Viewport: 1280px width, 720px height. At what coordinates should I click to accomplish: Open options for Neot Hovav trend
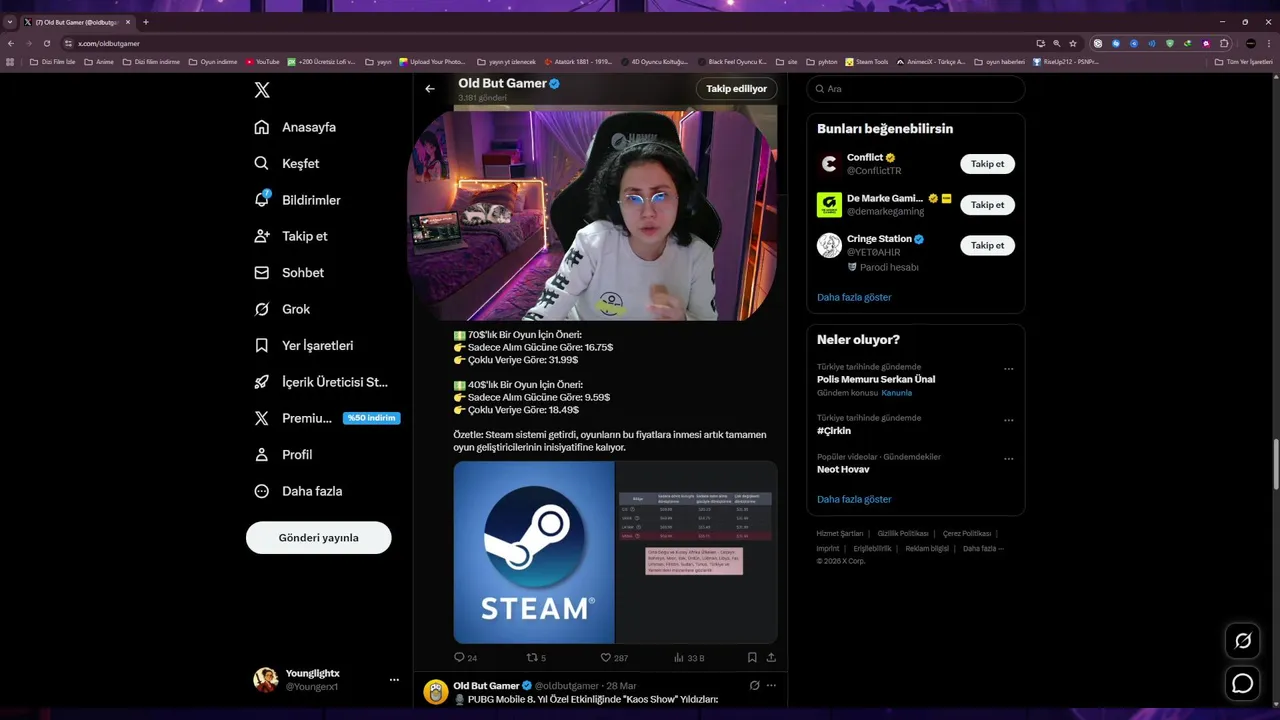[1008, 459]
